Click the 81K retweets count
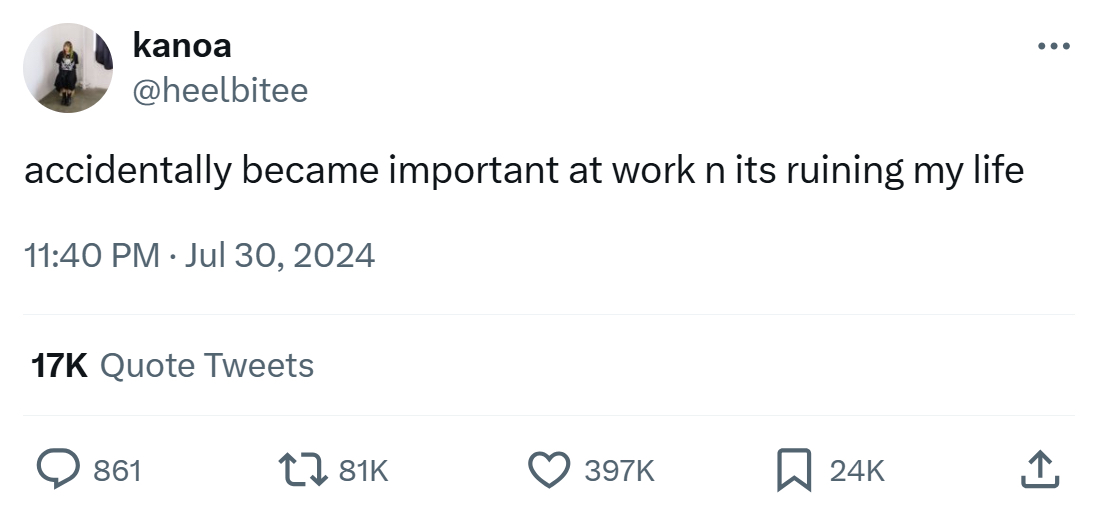 pyautogui.click(x=363, y=470)
